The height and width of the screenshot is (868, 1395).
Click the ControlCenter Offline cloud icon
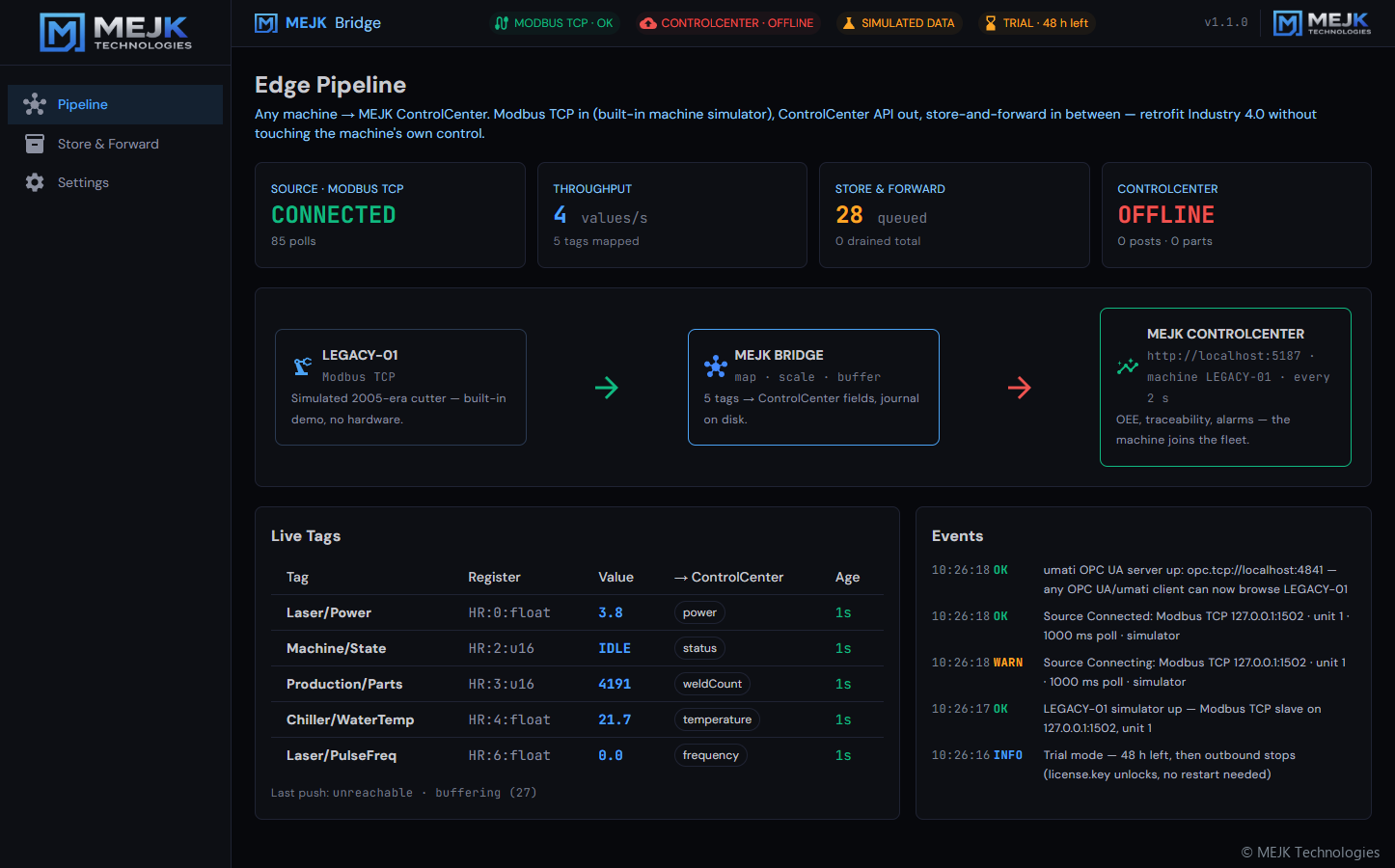[648, 23]
